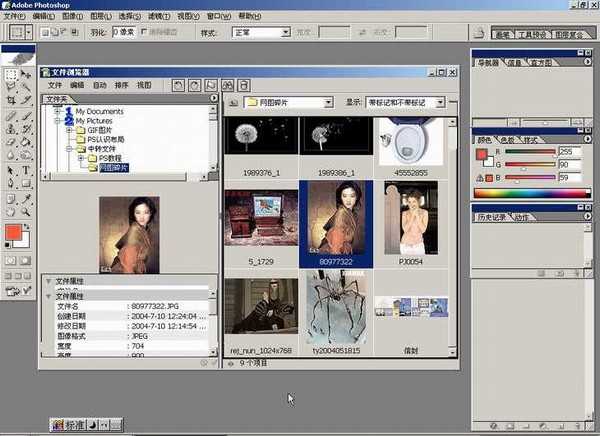Open the 滤镜 menu in the menu bar
This screenshot has width=600, height=436.
(x=158, y=17)
